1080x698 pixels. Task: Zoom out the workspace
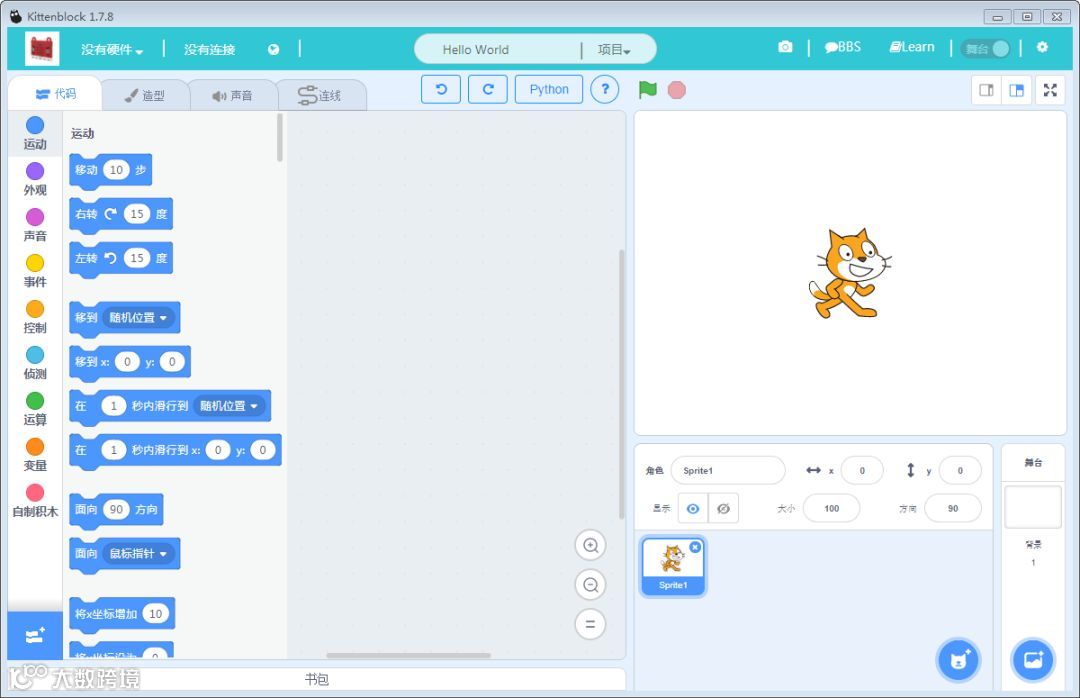pyautogui.click(x=590, y=585)
